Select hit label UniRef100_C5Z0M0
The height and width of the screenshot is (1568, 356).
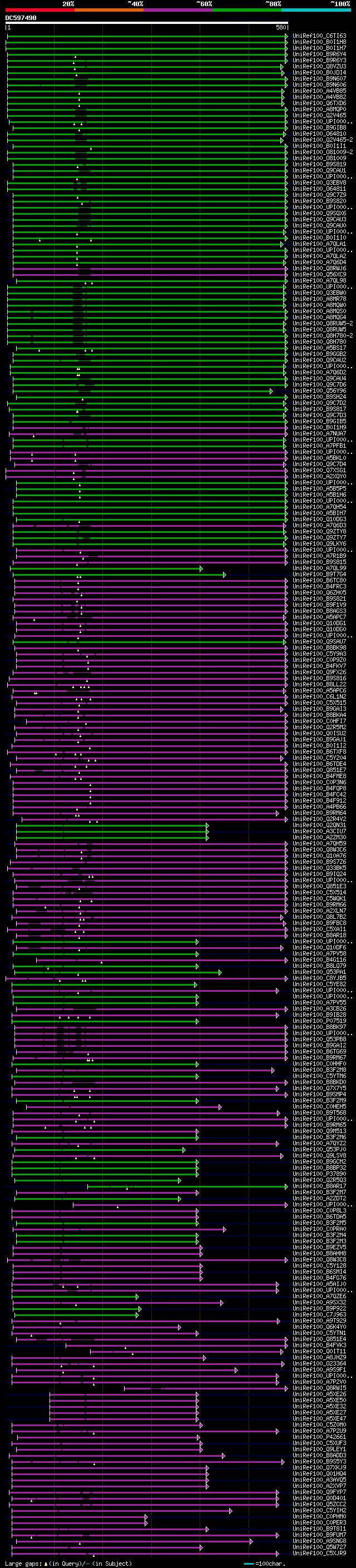[x=319, y=1424]
